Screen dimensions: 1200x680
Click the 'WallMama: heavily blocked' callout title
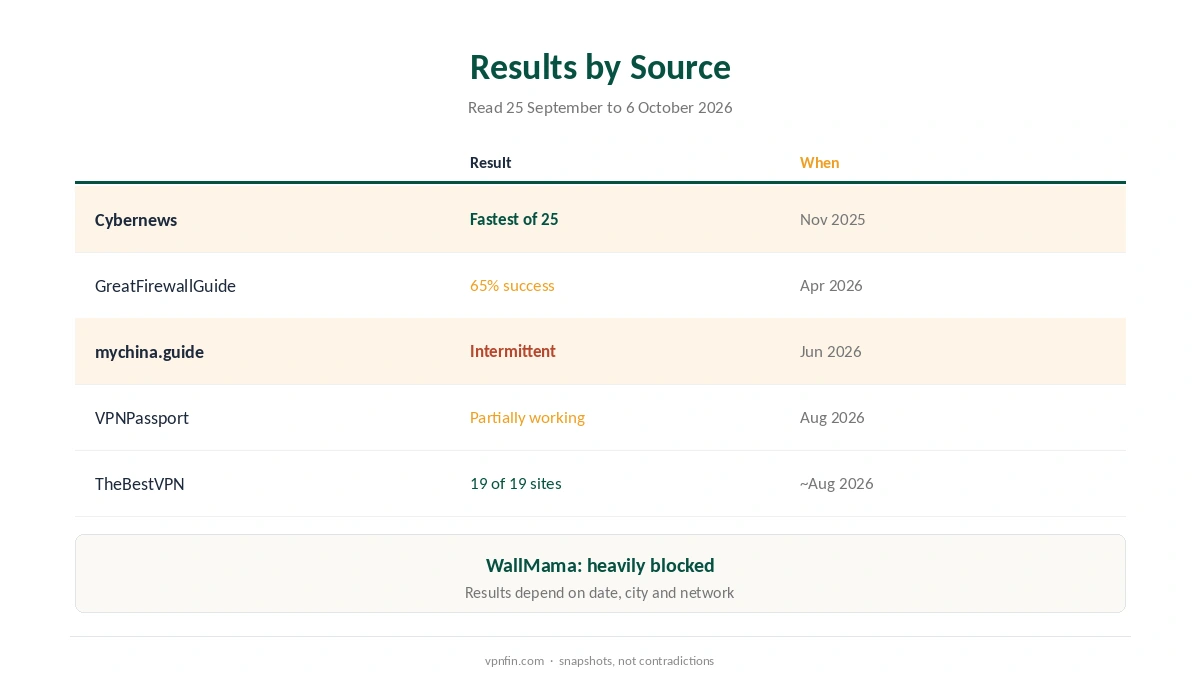click(x=600, y=565)
